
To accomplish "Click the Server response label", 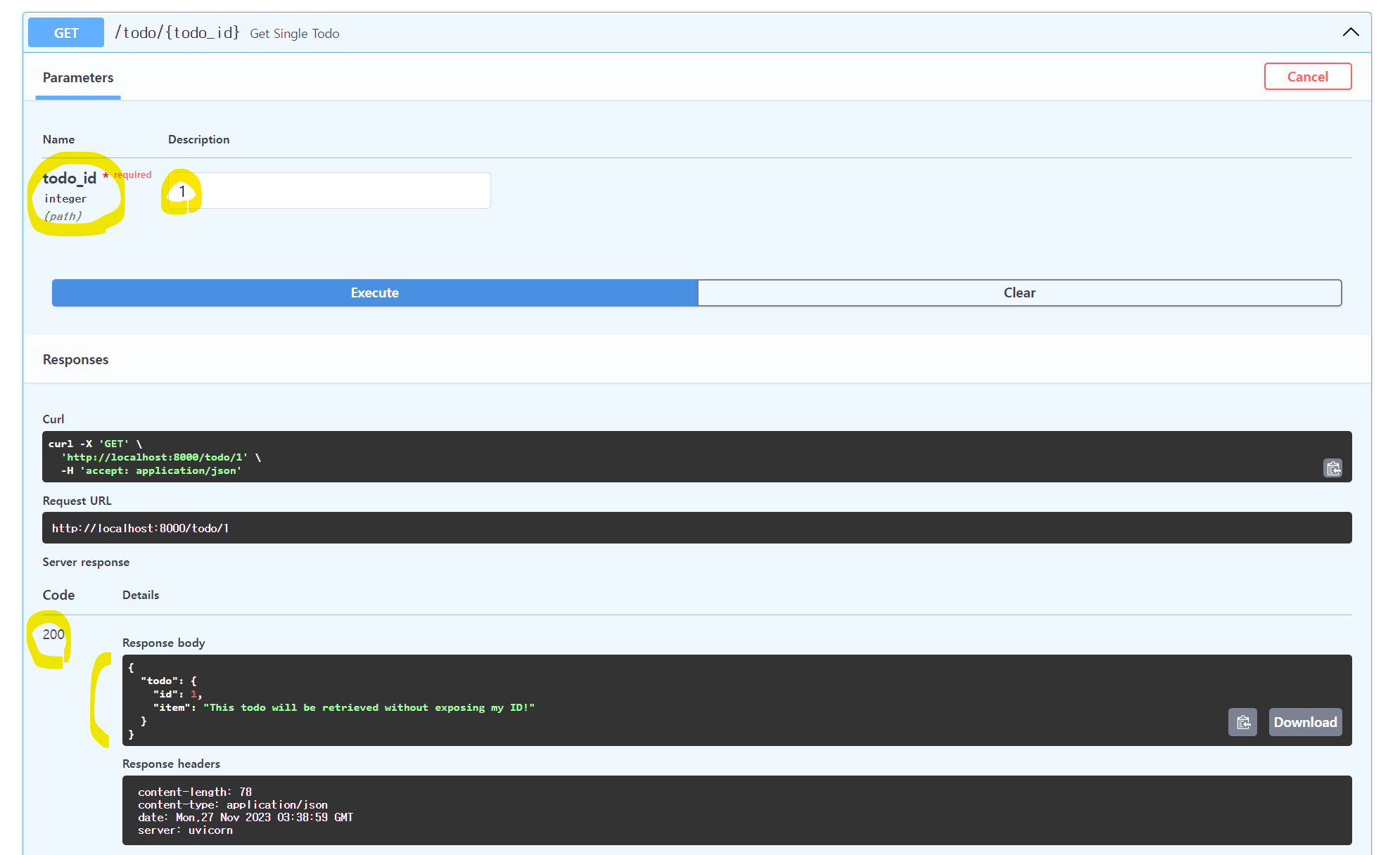I will click(x=86, y=562).
